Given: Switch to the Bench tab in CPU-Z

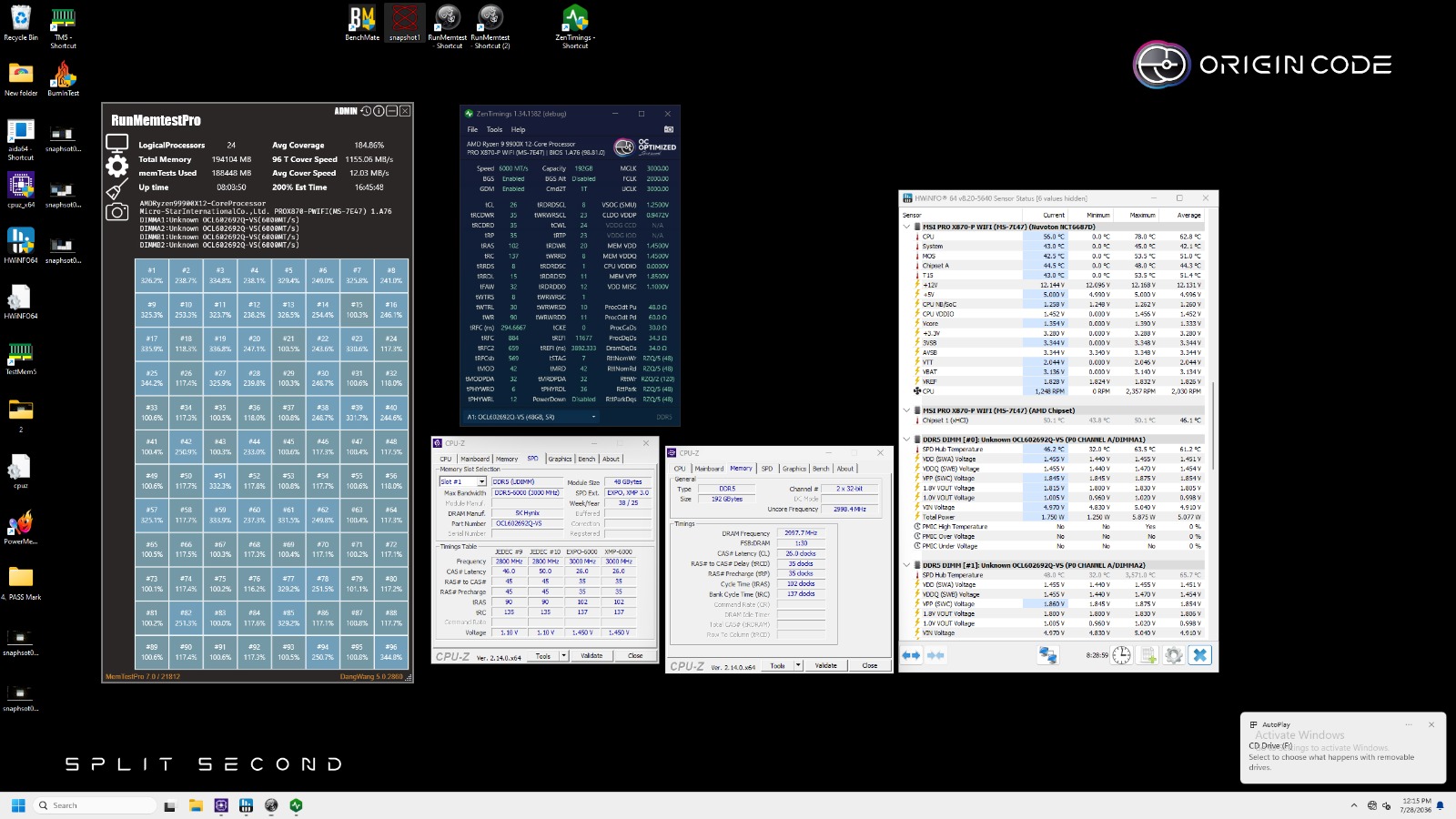Looking at the screenshot, I should pos(587,459).
